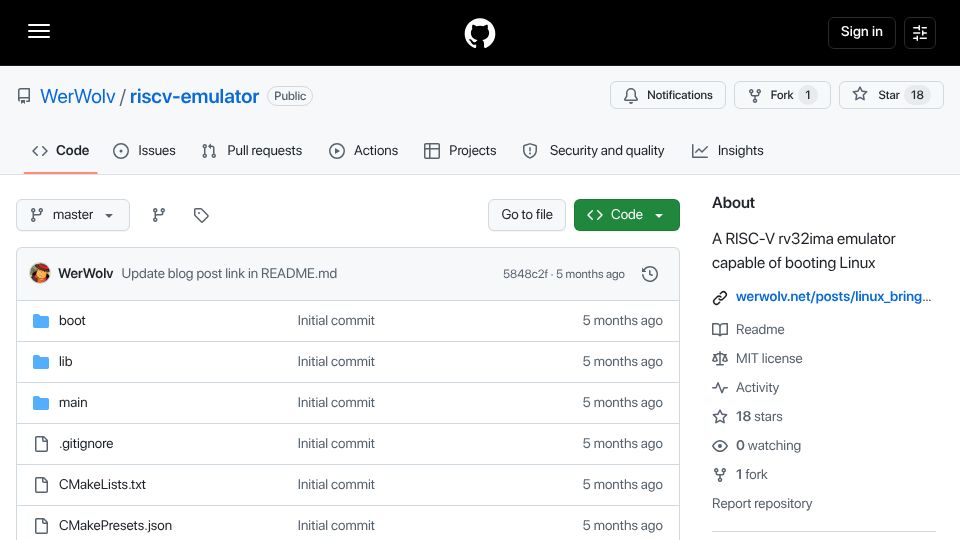Click WerWolv's avatar in commit row
960x540 pixels.
coord(40,273)
